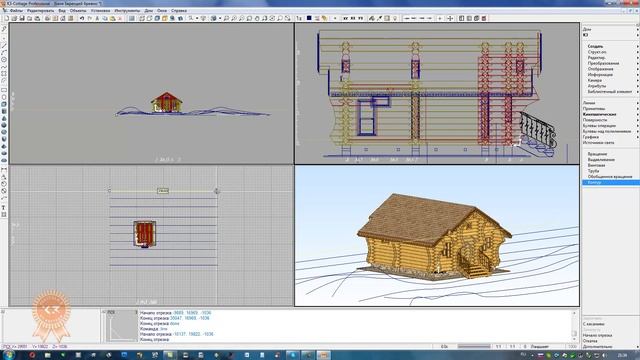Open the Редактировать menu
The height and width of the screenshot is (360, 640).
40,11
